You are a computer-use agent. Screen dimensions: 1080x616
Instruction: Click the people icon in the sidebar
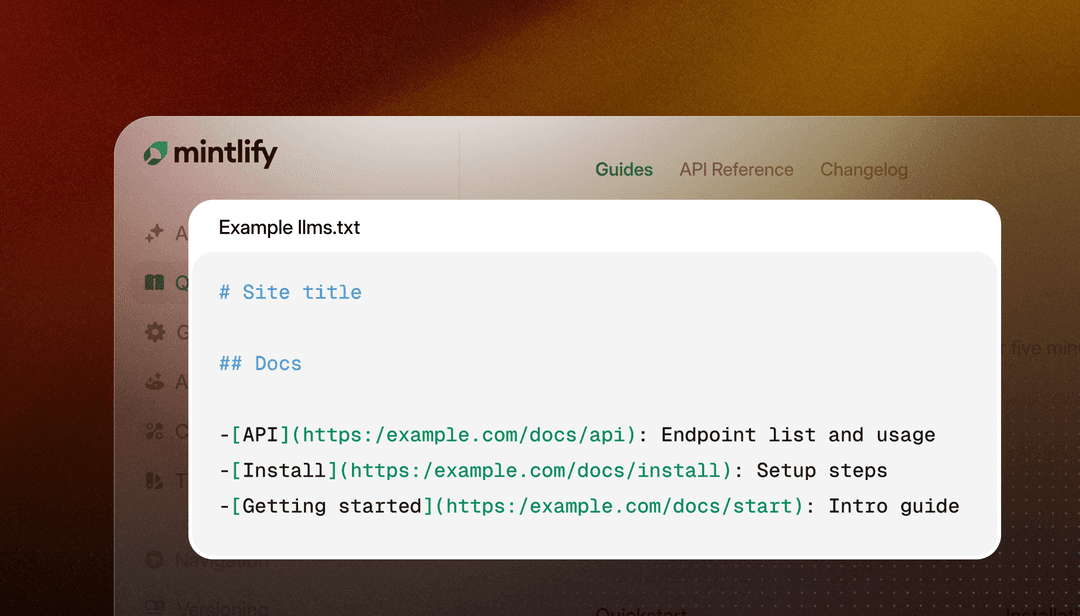click(x=157, y=382)
